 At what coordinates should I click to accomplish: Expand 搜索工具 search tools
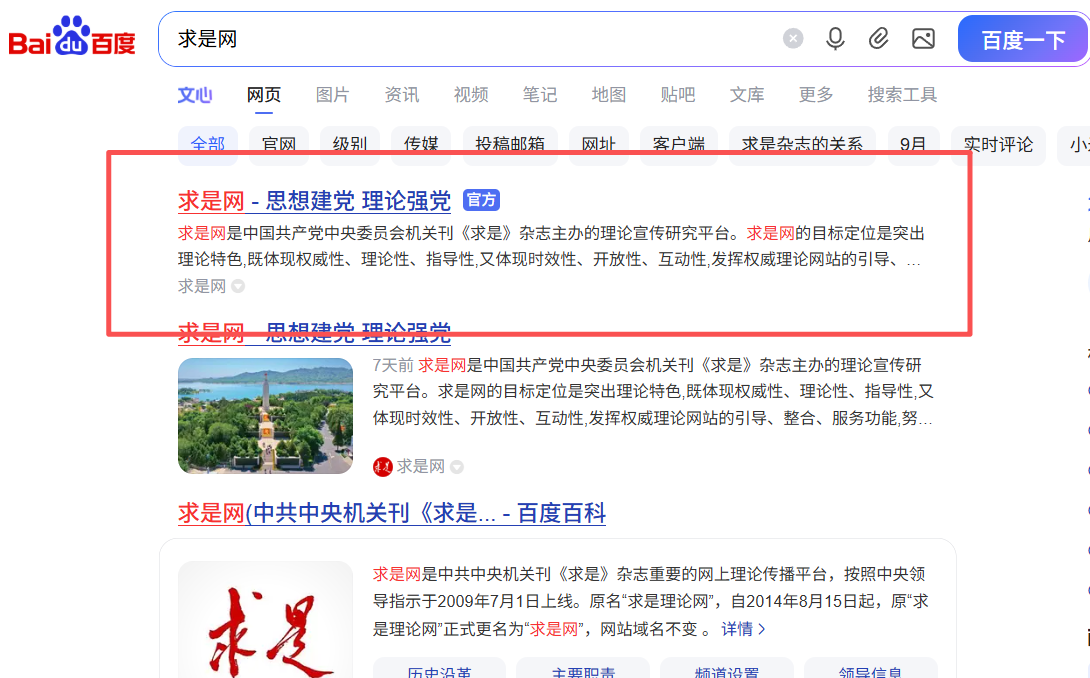pyautogui.click(x=901, y=94)
